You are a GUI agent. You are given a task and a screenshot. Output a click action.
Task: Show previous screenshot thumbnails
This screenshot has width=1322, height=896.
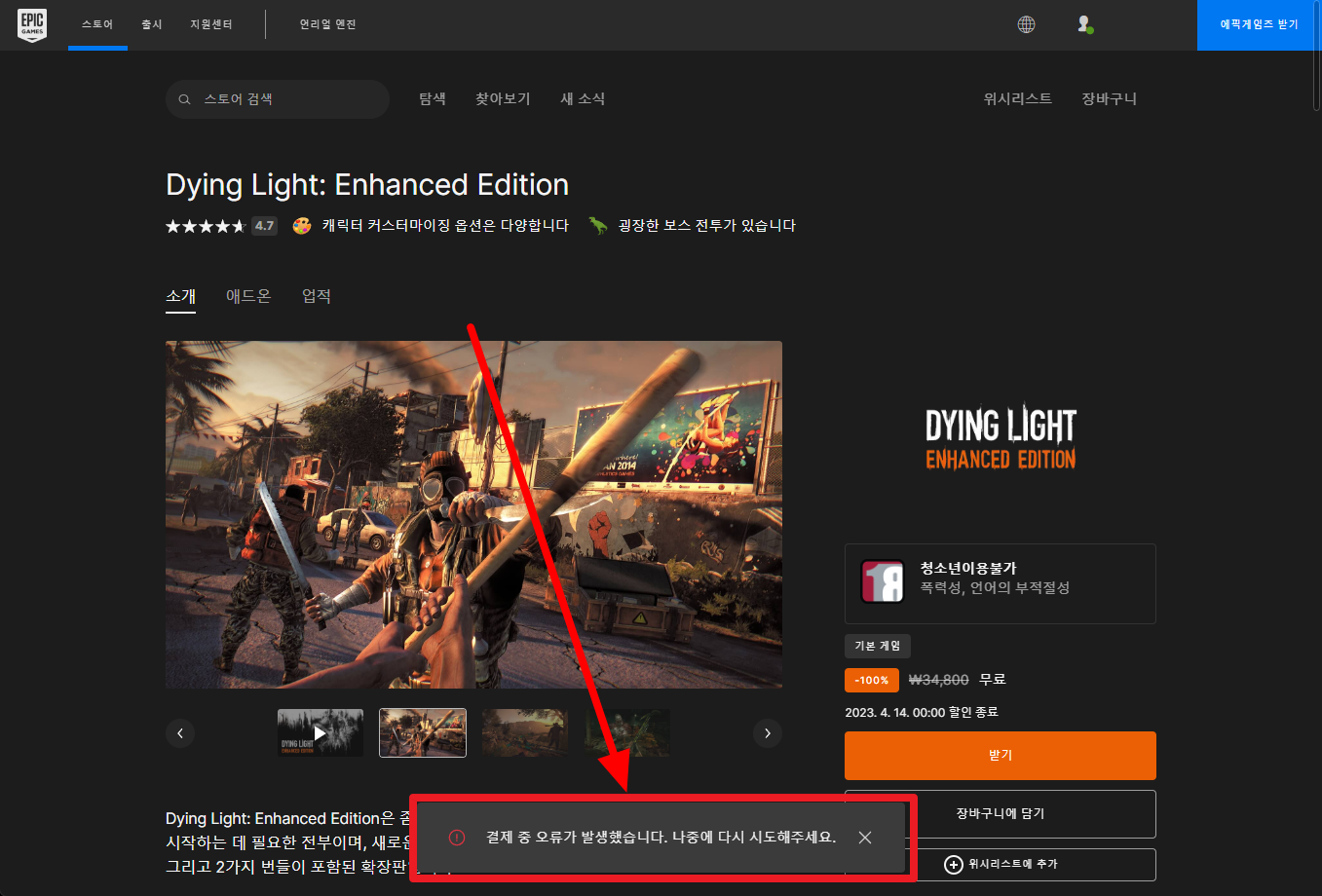coord(180,733)
